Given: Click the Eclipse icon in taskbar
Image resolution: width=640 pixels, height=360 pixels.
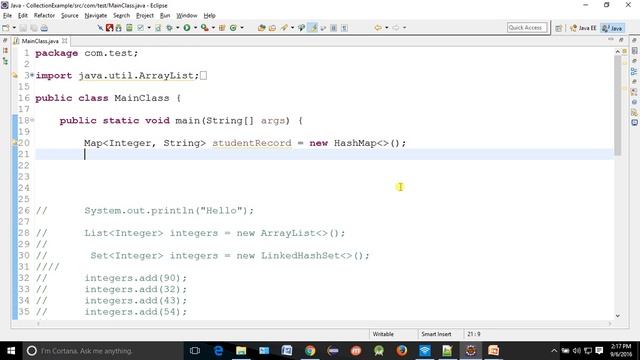Looking at the screenshot, I should click(471, 351).
